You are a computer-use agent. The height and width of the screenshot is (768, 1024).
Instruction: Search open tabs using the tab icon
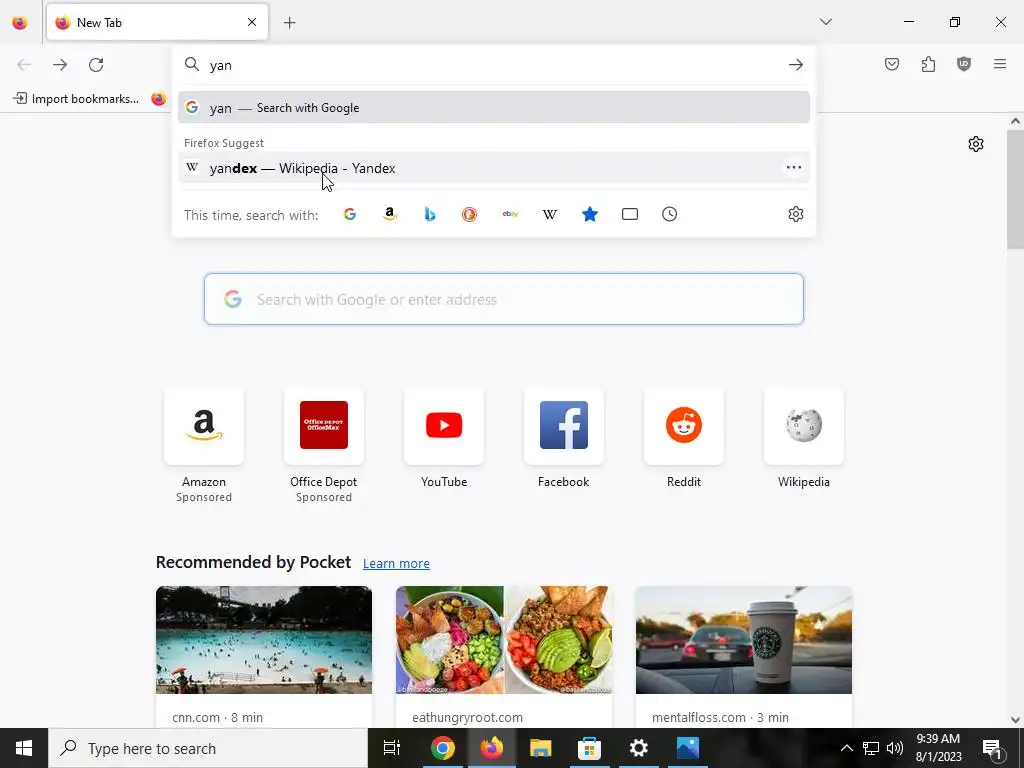click(x=630, y=214)
